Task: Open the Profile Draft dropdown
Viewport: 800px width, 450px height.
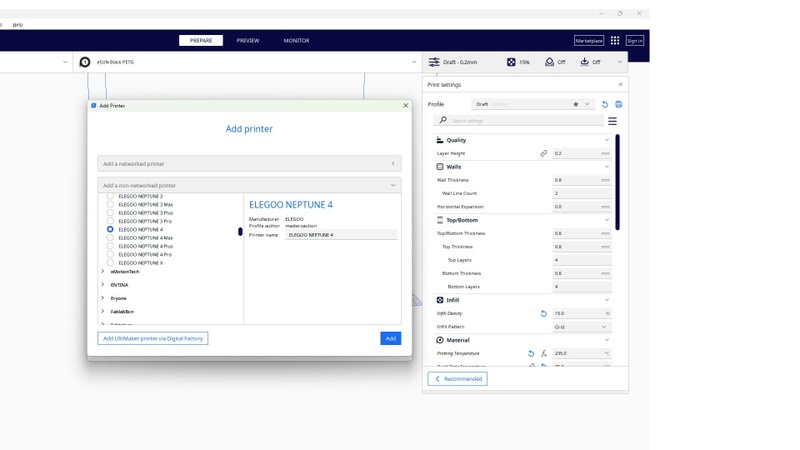Action: [532, 104]
